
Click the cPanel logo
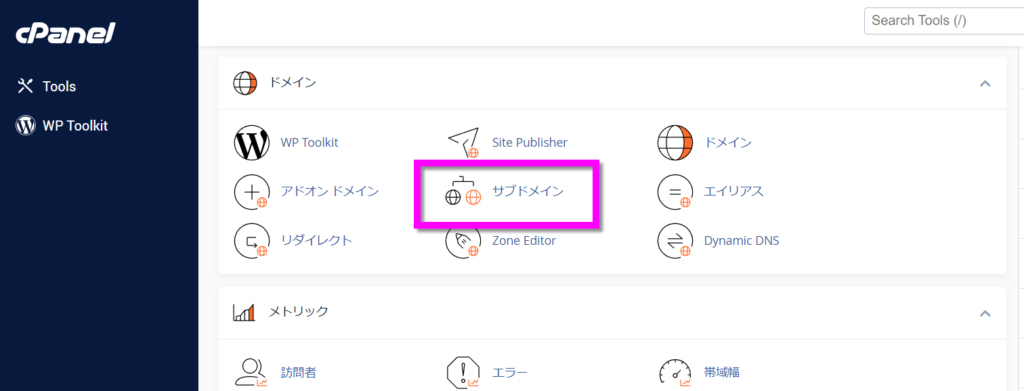pos(65,33)
